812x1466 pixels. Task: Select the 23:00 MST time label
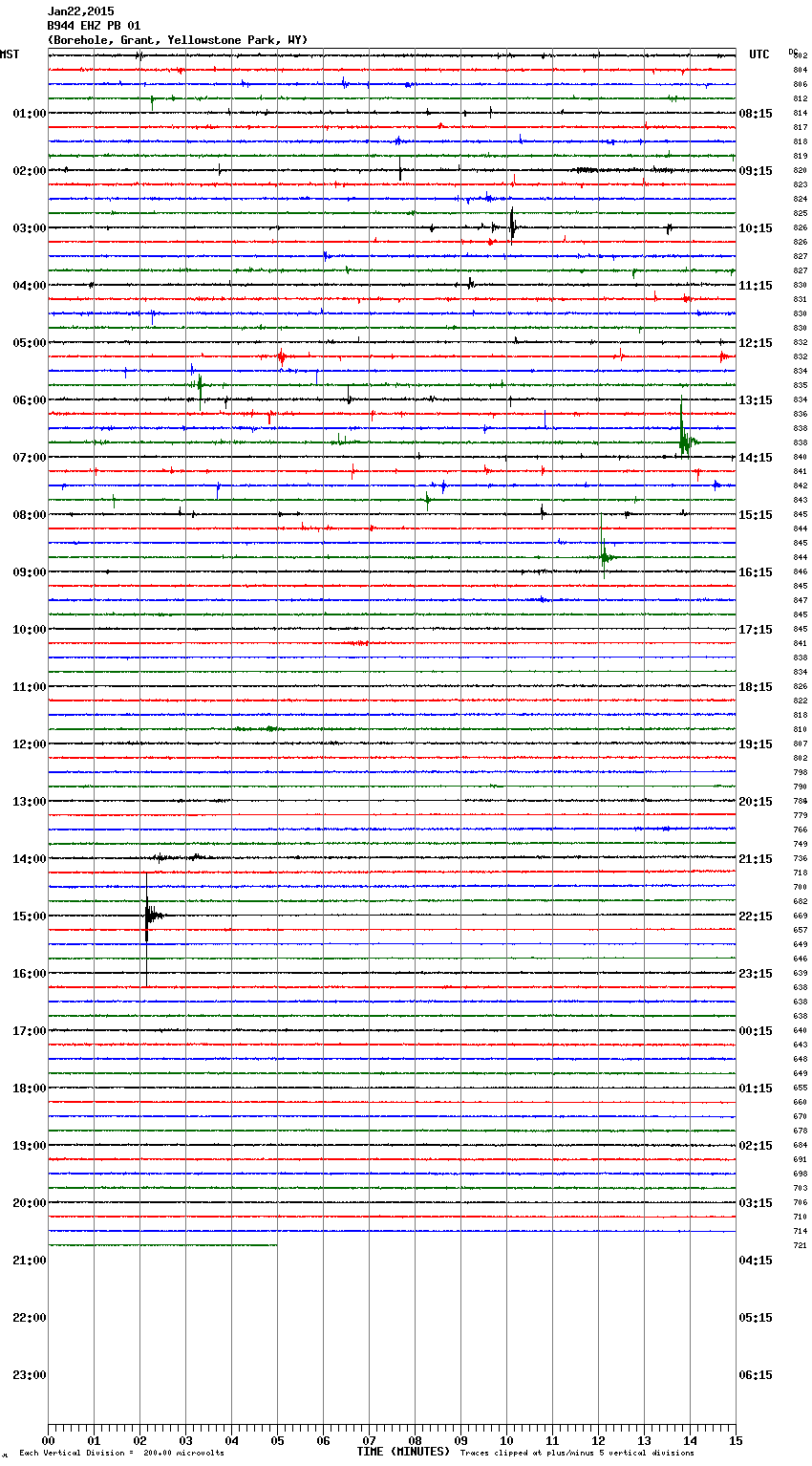point(29,1375)
